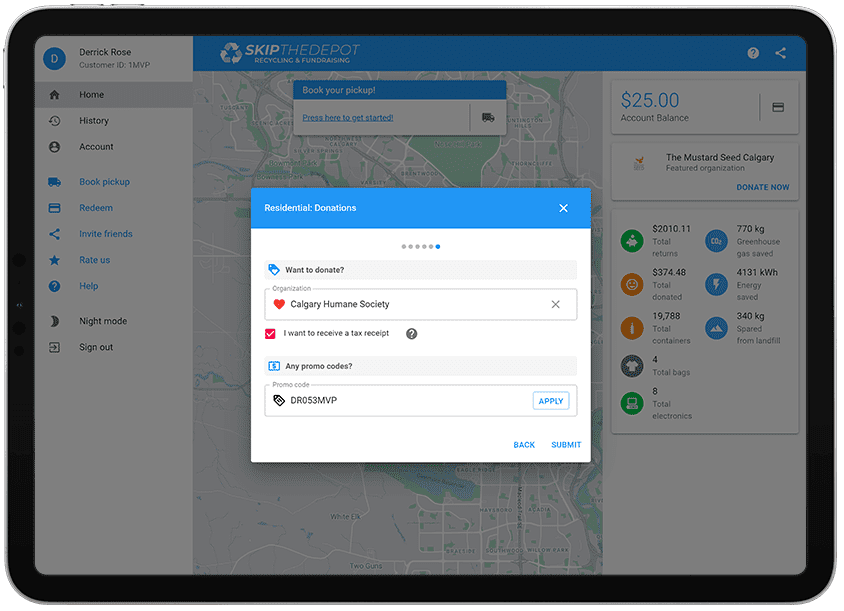The height and width of the screenshot is (611, 844).
Task: Click the Submit button in the dialog
Action: 566,445
